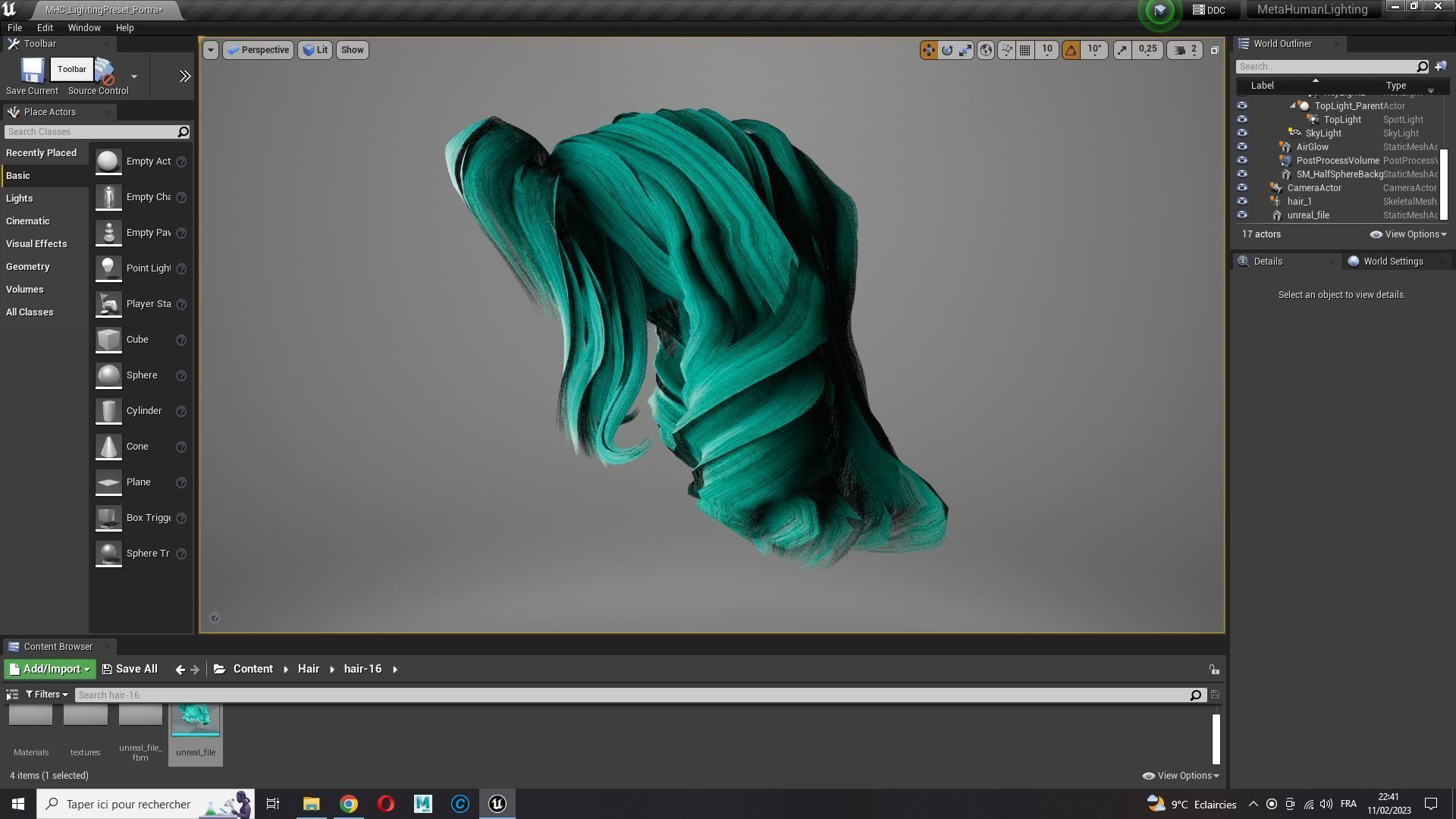Click the Cylinder shape icon
1456x819 pixels.
tap(108, 411)
